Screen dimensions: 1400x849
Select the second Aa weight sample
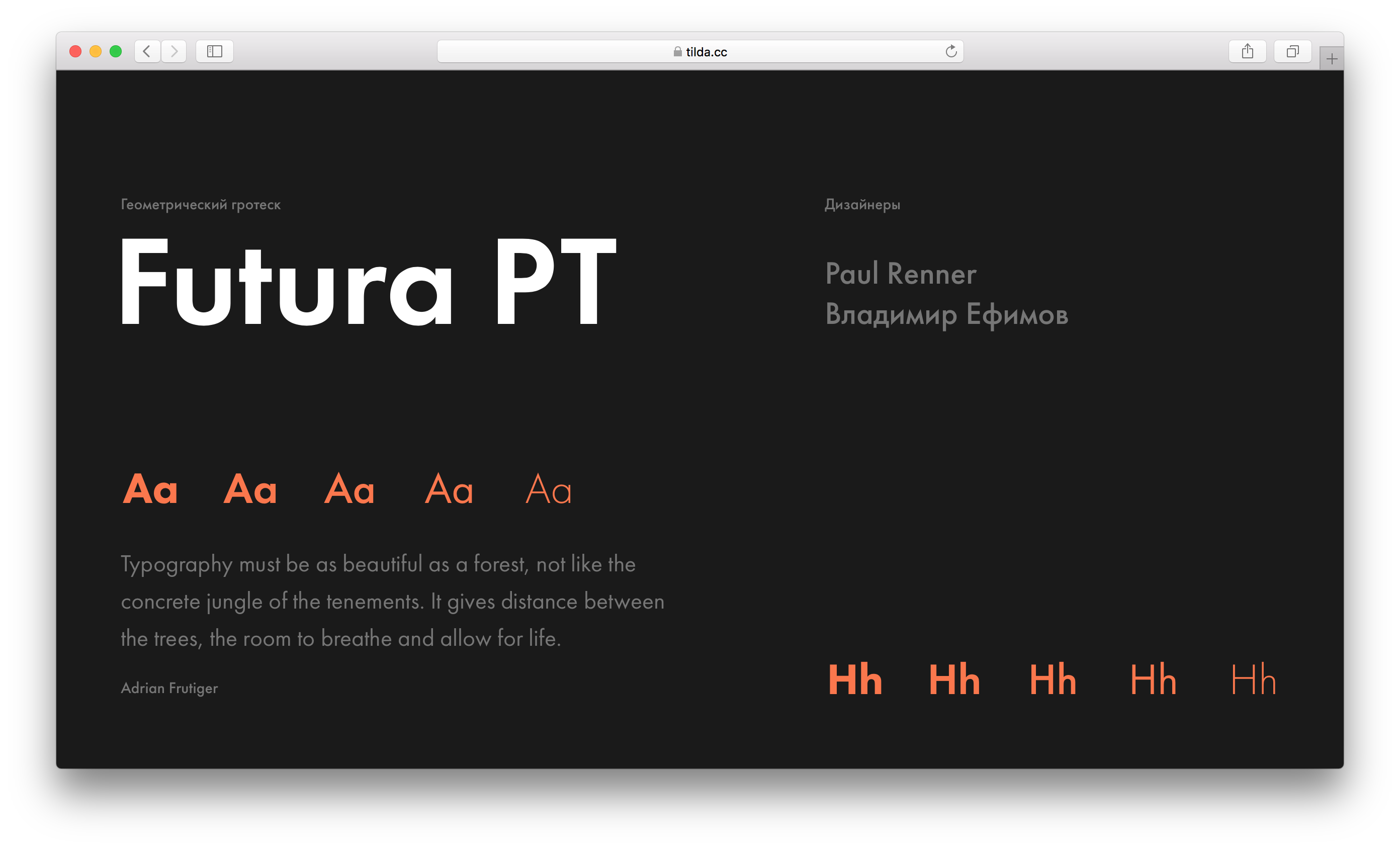coord(250,489)
